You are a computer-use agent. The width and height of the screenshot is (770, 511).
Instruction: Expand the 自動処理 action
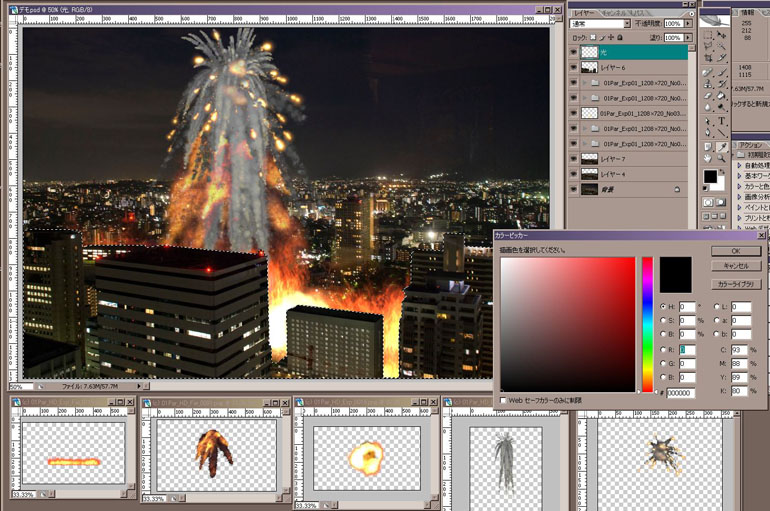pos(739,166)
